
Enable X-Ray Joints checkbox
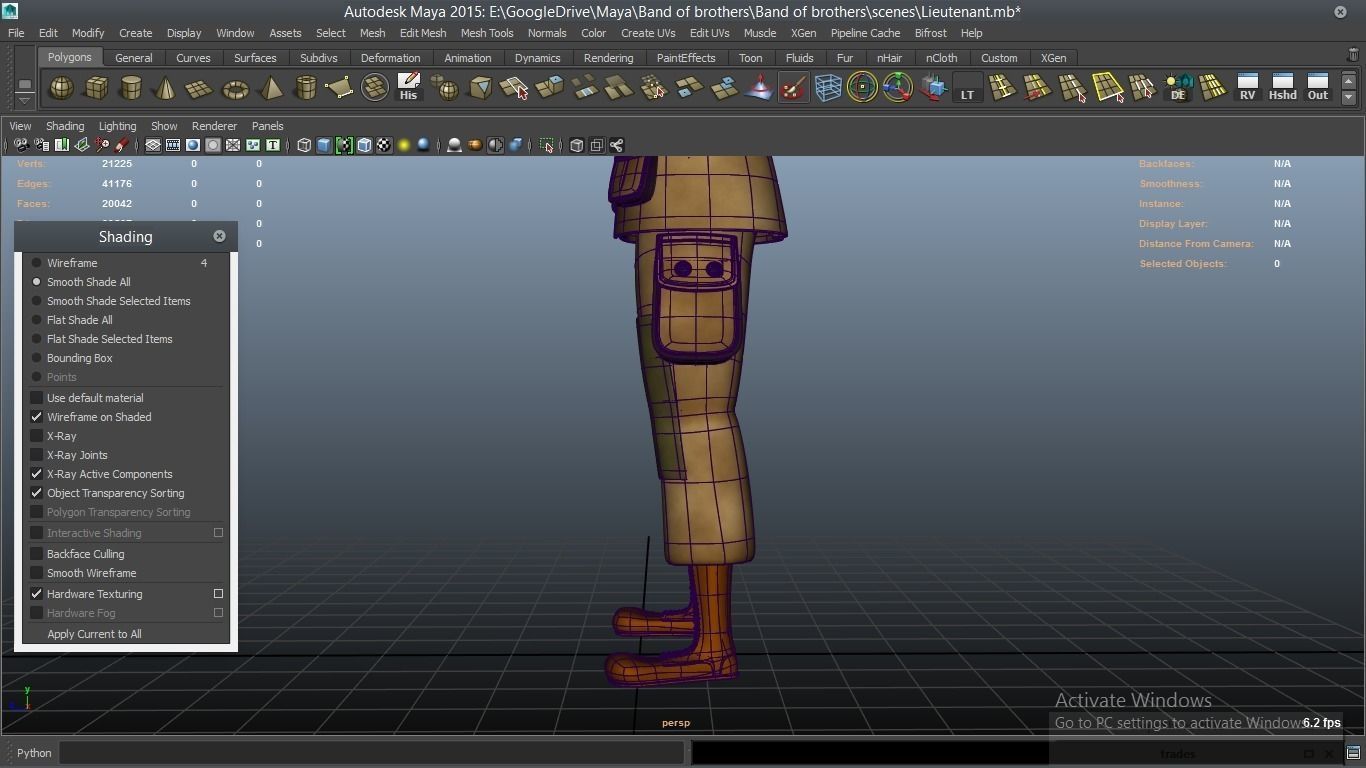click(x=36, y=455)
